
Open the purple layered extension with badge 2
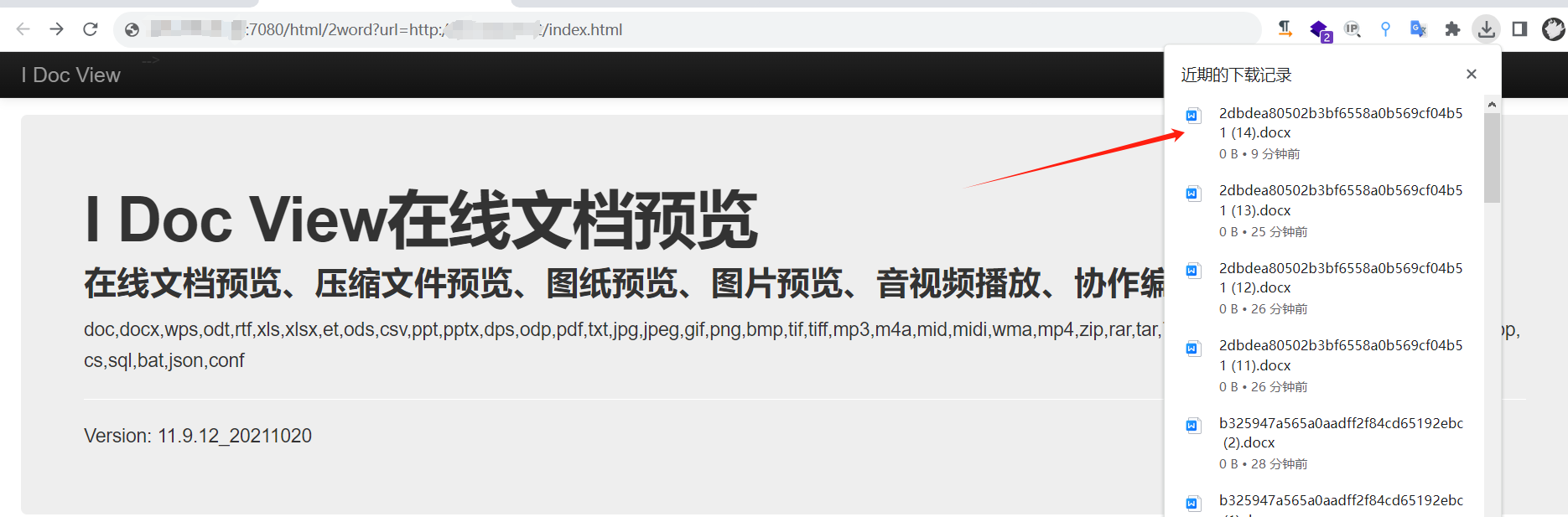[x=1319, y=30]
